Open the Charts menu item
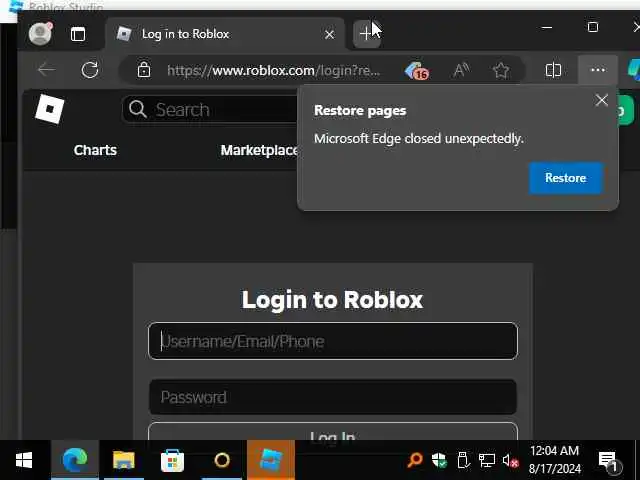The image size is (640, 480). point(95,150)
